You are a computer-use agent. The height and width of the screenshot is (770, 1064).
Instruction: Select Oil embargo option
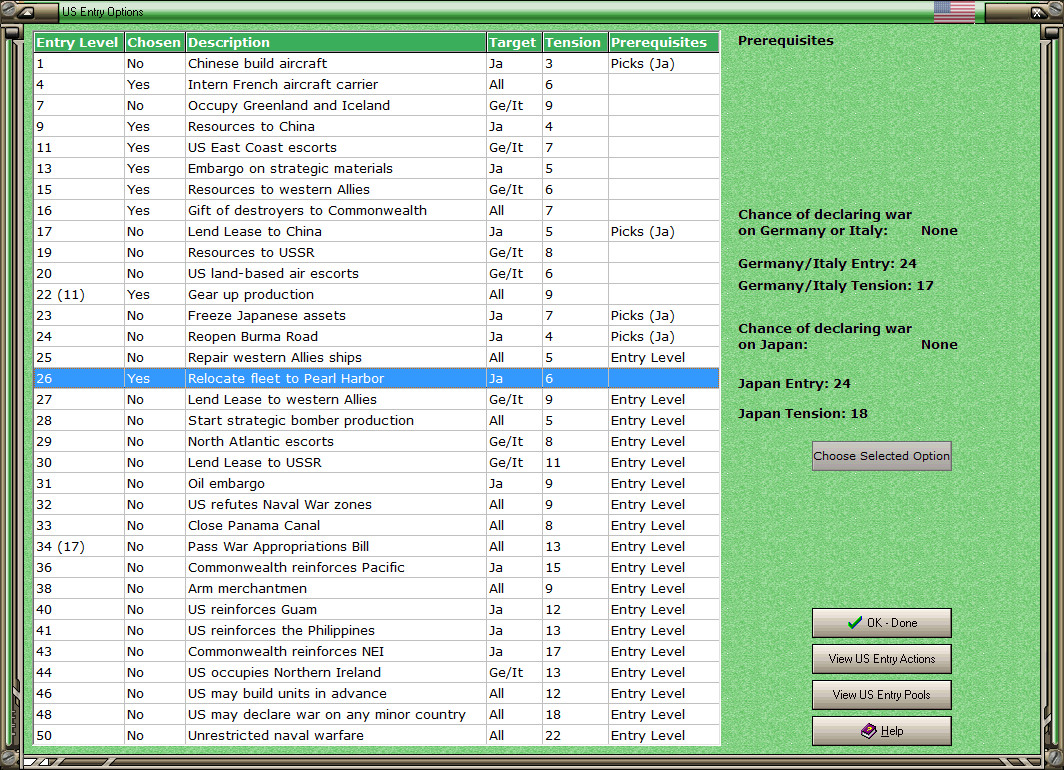pyautogui.click(x=377, y=484)
